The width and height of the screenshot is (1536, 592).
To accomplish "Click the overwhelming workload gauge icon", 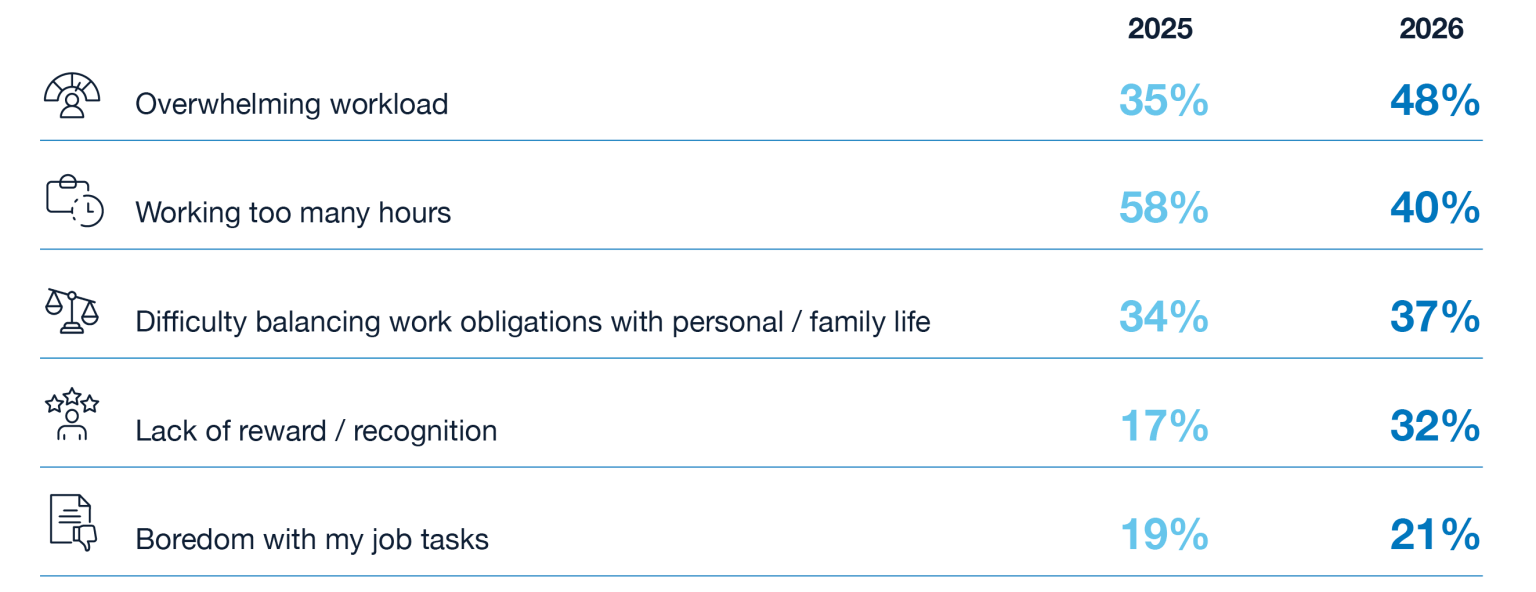I will (x=72, y=96).
